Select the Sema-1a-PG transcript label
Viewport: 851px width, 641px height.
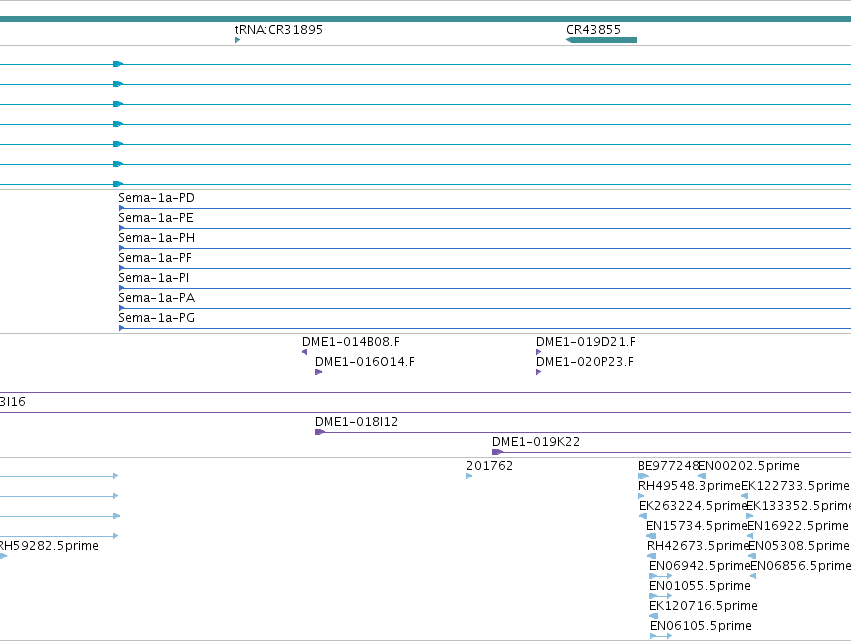pos(156,318)
